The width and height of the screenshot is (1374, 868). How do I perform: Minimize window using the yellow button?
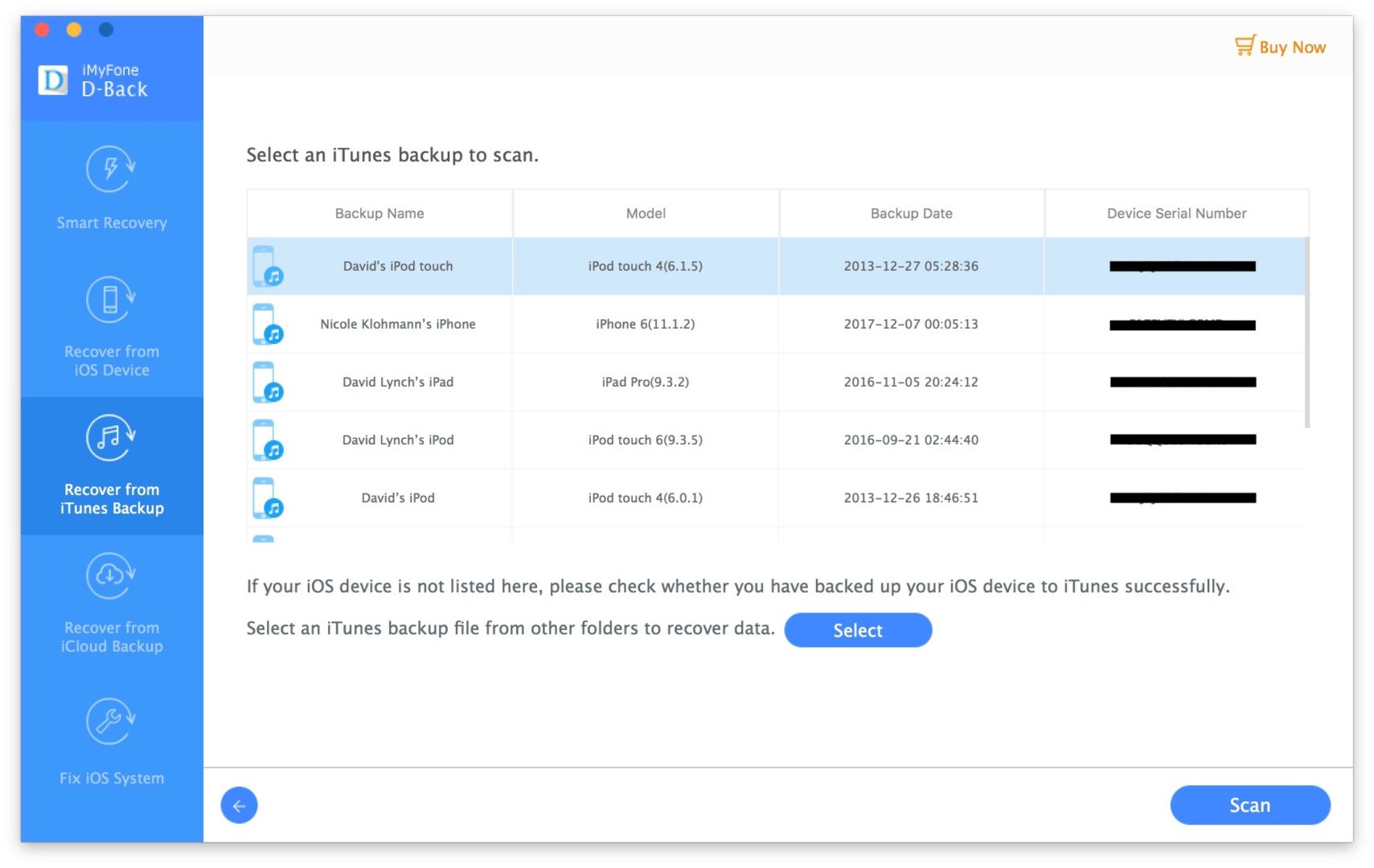[74, 30]
